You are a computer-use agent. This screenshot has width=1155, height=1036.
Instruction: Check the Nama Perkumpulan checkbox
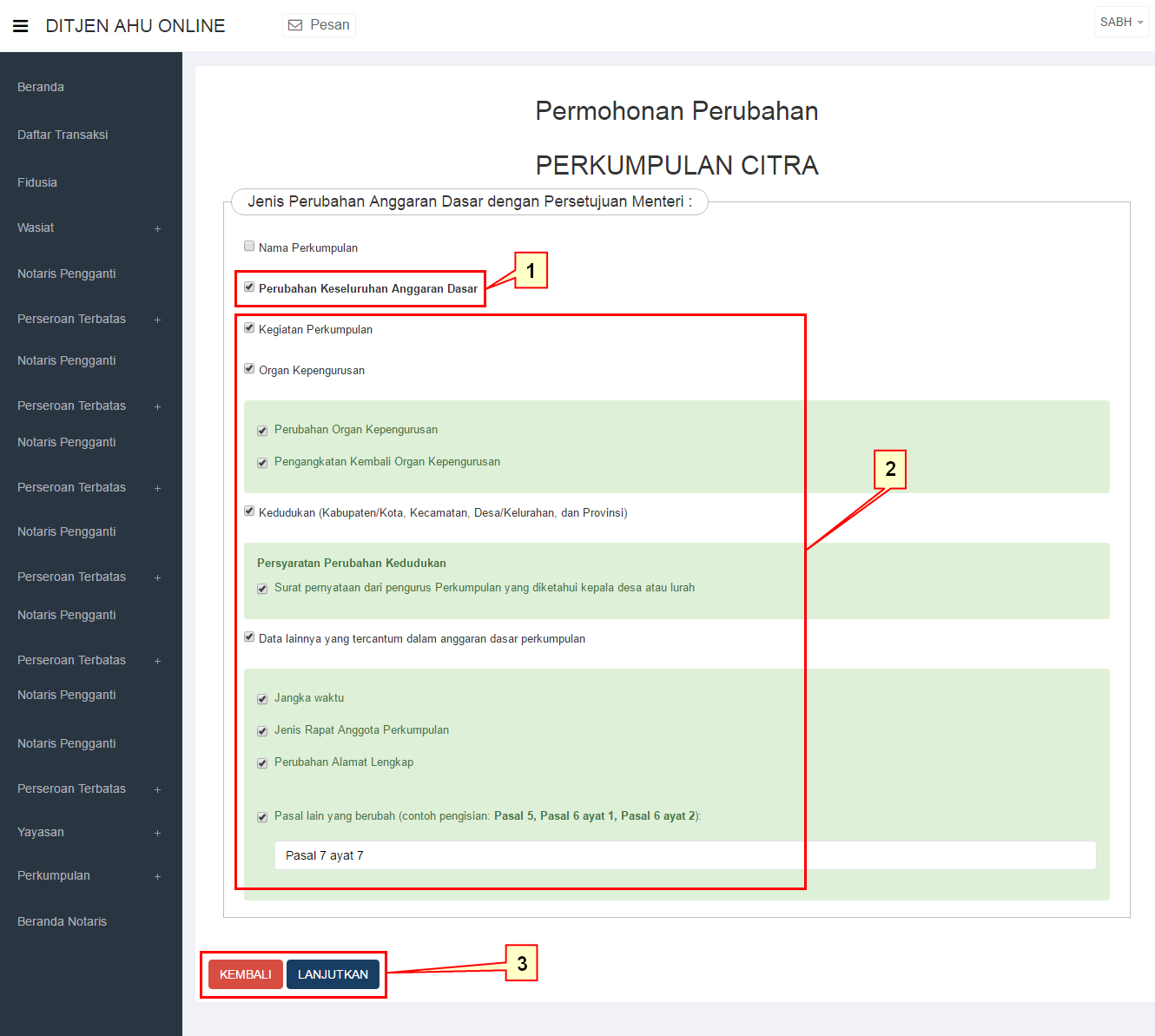click(x=249, y=247)
